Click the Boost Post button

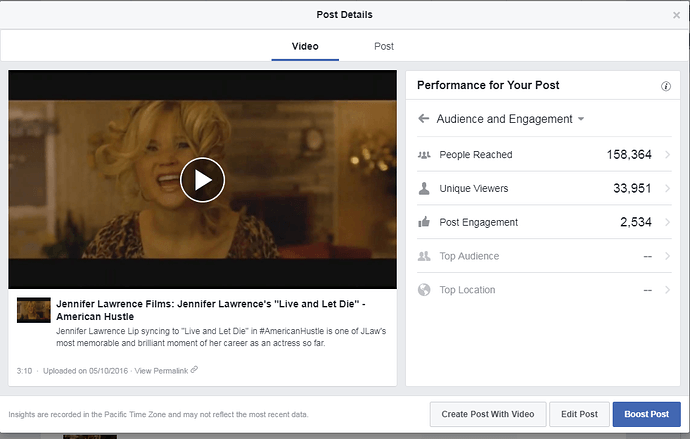[645, 414]
